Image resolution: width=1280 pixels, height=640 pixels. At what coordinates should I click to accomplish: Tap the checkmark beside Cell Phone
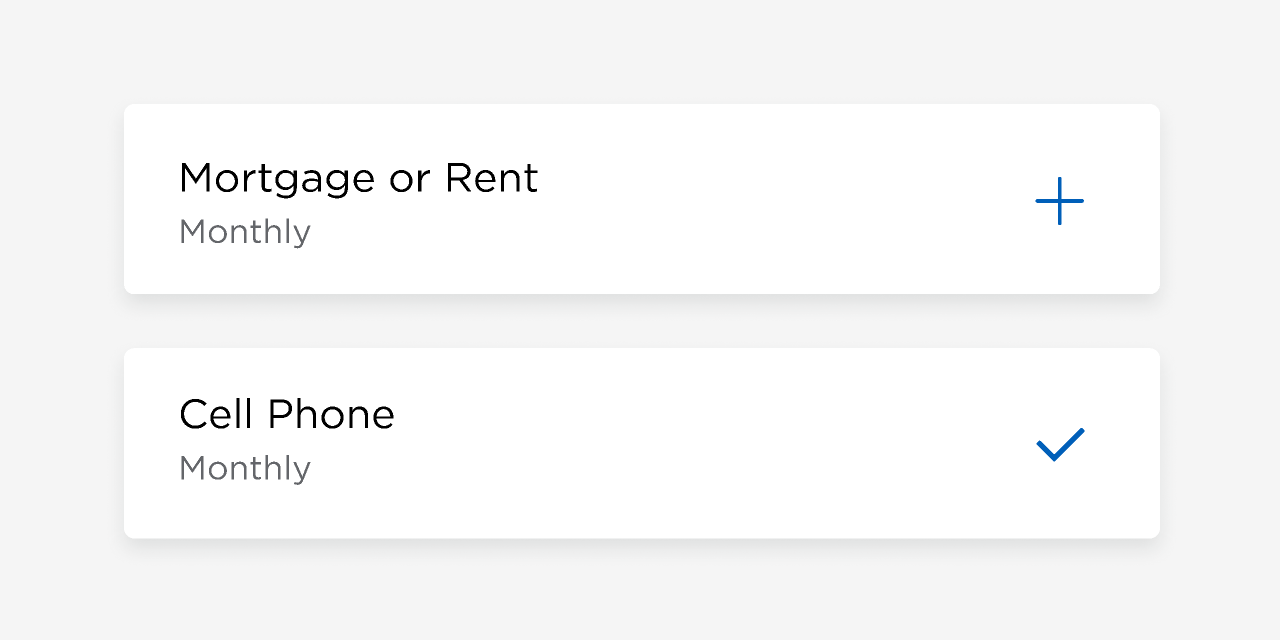[x=1060, y=444]
